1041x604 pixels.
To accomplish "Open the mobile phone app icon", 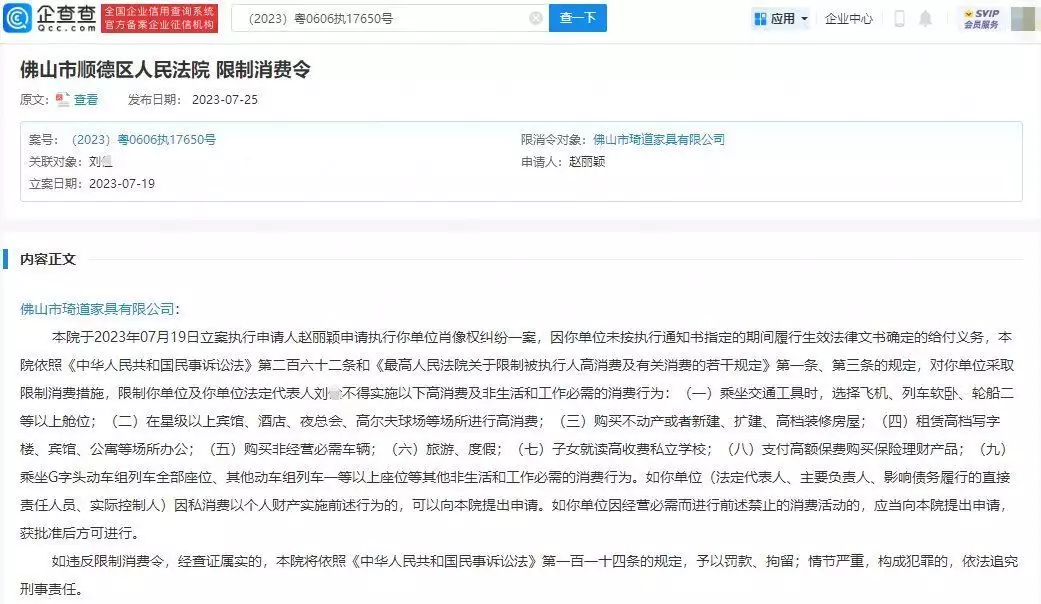I will coord(900,19).
